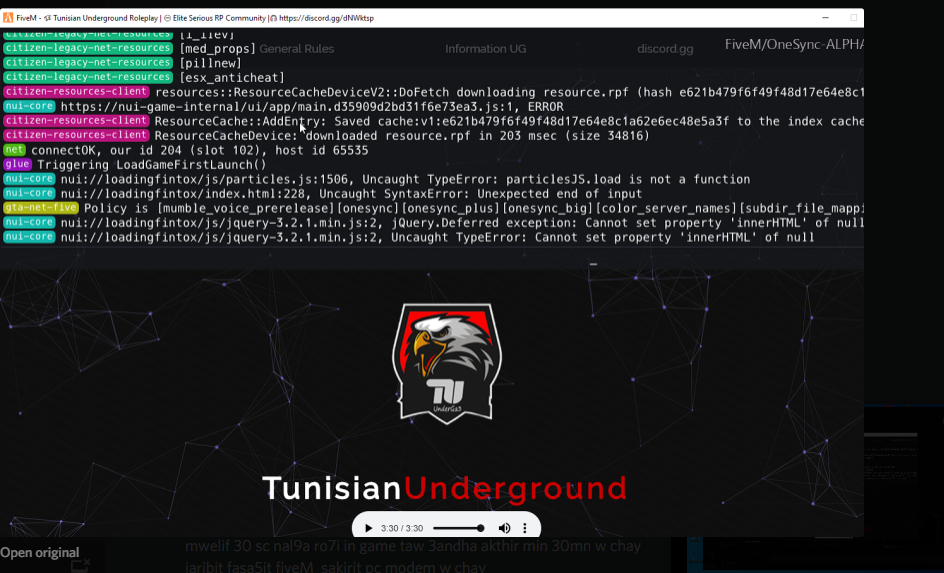Click the 3:30 / 3:30 time display

(x=402, y=528)
